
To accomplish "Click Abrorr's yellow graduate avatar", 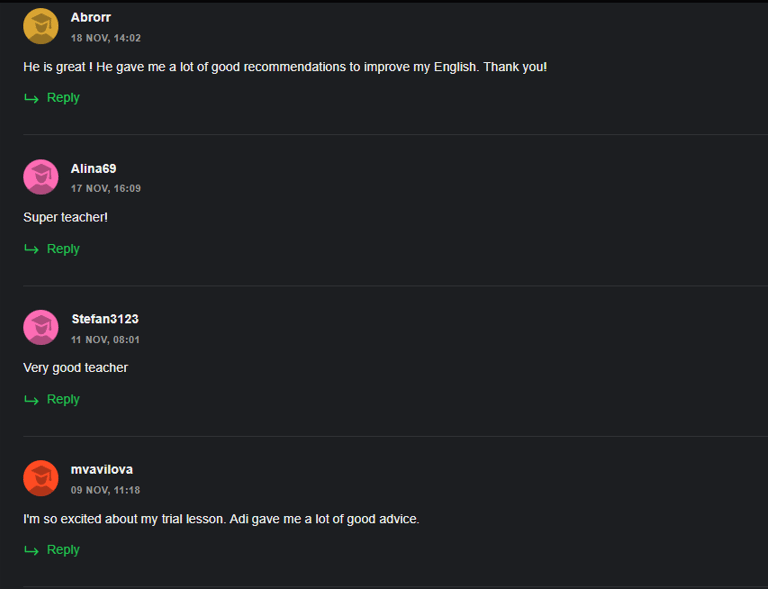I will tap(41, 26).
